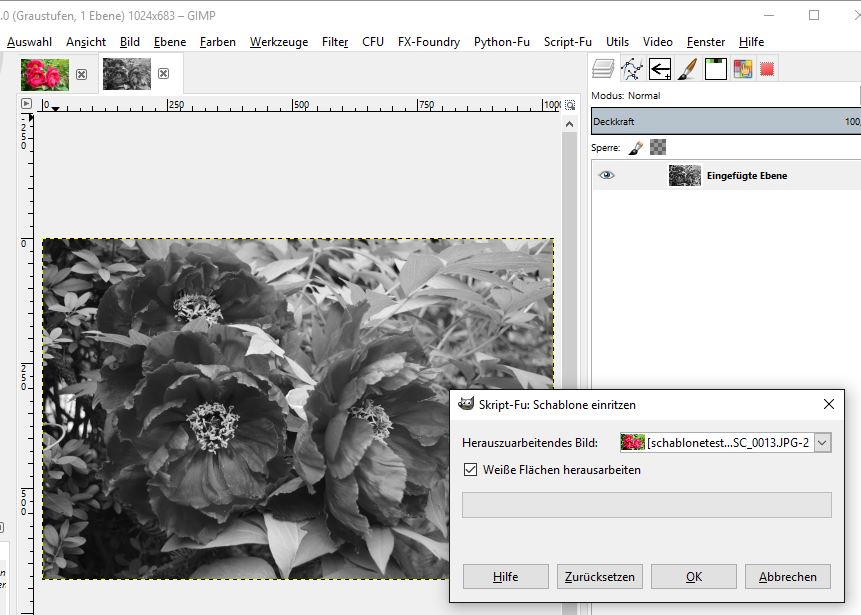Click the zoom icon at ruler corner
The image size is (861, 615).
(570, 104)
